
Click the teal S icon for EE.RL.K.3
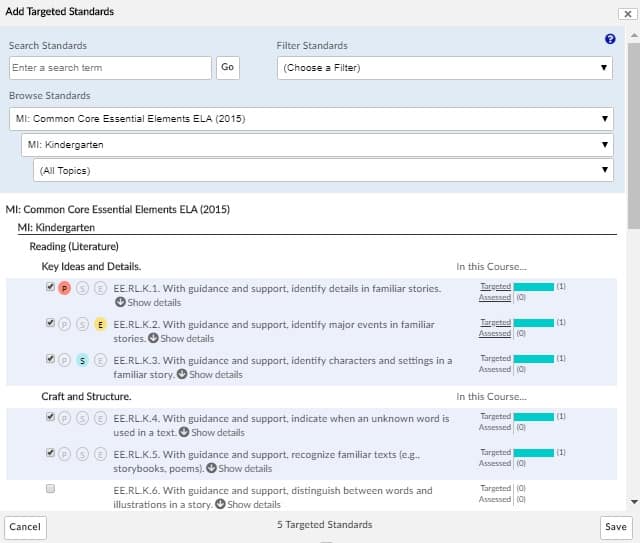click(82, 360)
